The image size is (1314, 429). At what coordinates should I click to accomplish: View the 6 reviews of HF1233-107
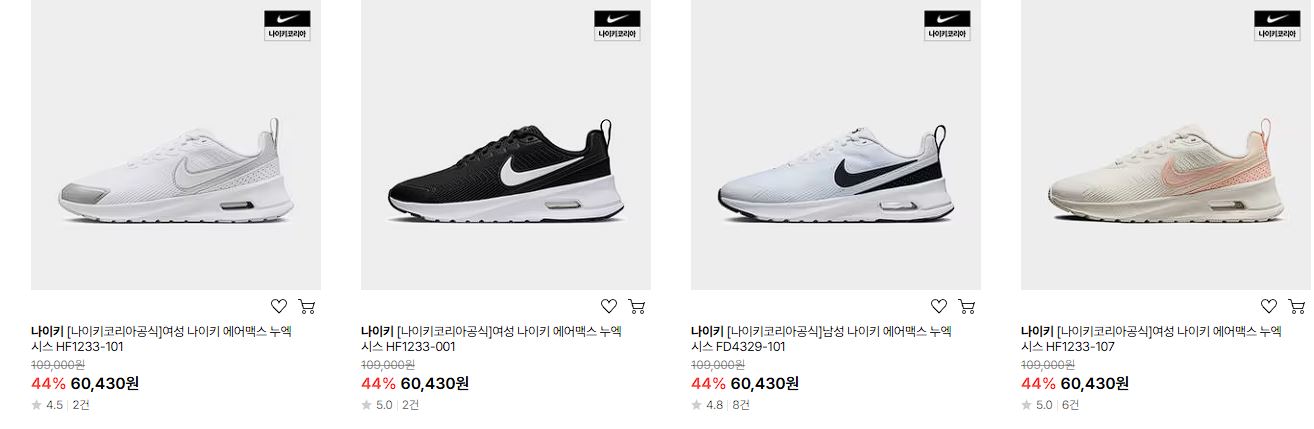[x=1070, y=405]
